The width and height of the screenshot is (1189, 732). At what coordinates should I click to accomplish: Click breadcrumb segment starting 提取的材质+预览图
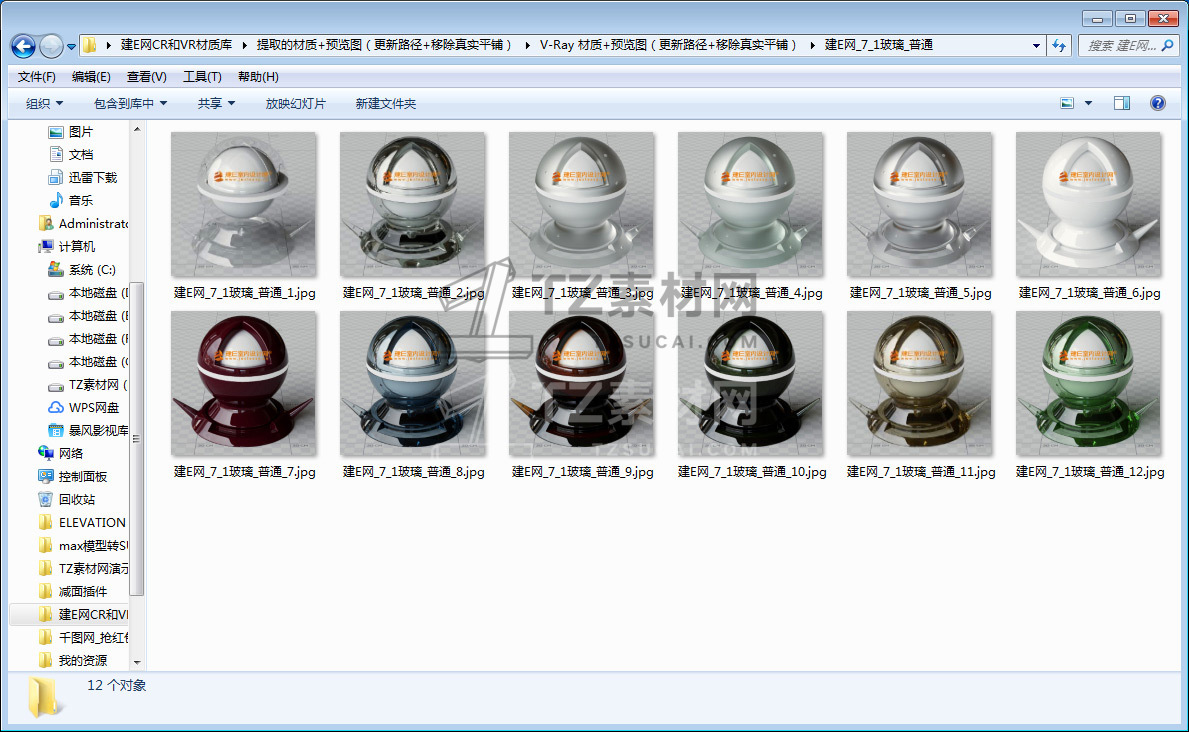(x=384, y=45)
